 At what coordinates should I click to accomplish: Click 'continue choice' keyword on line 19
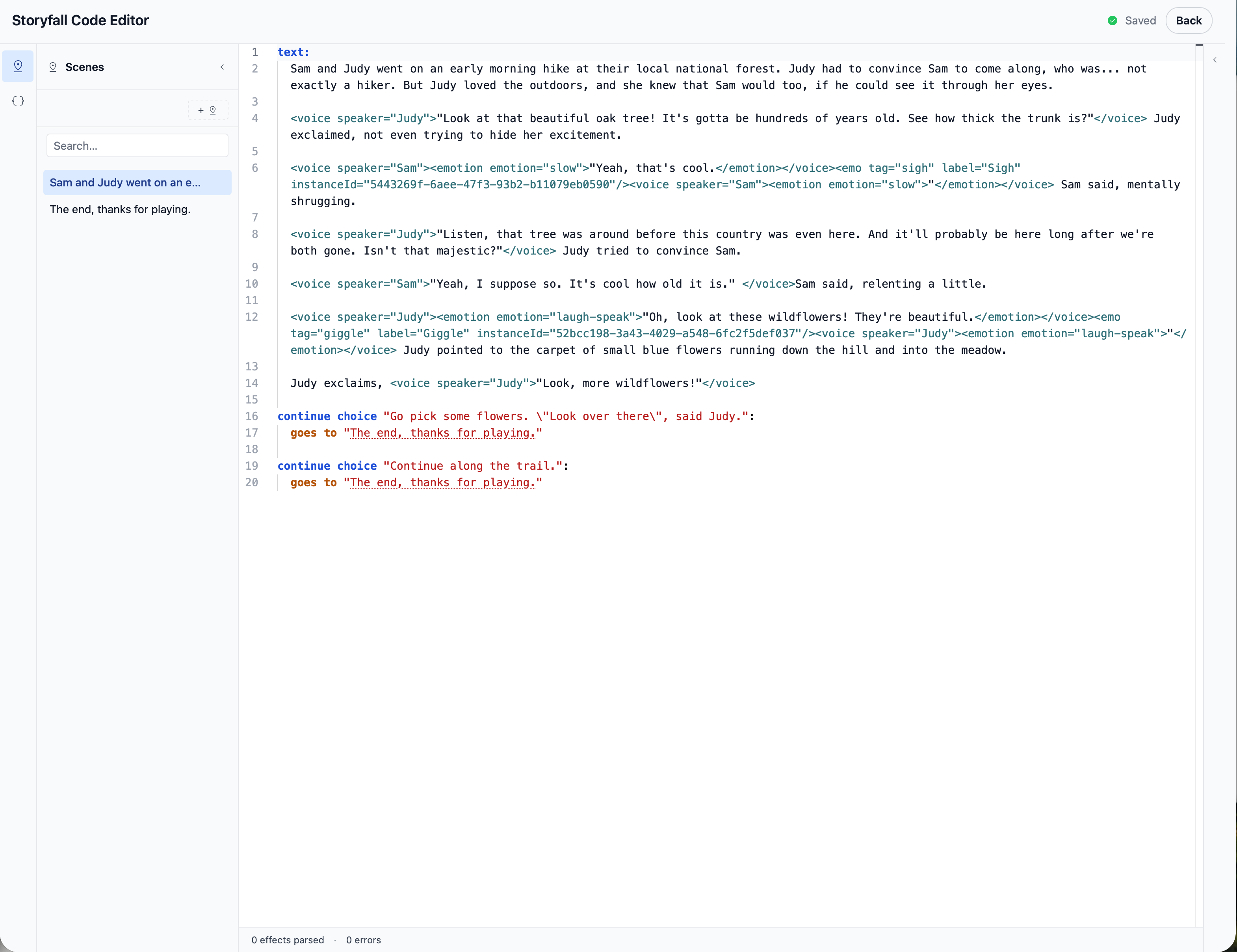pos(327,466)
